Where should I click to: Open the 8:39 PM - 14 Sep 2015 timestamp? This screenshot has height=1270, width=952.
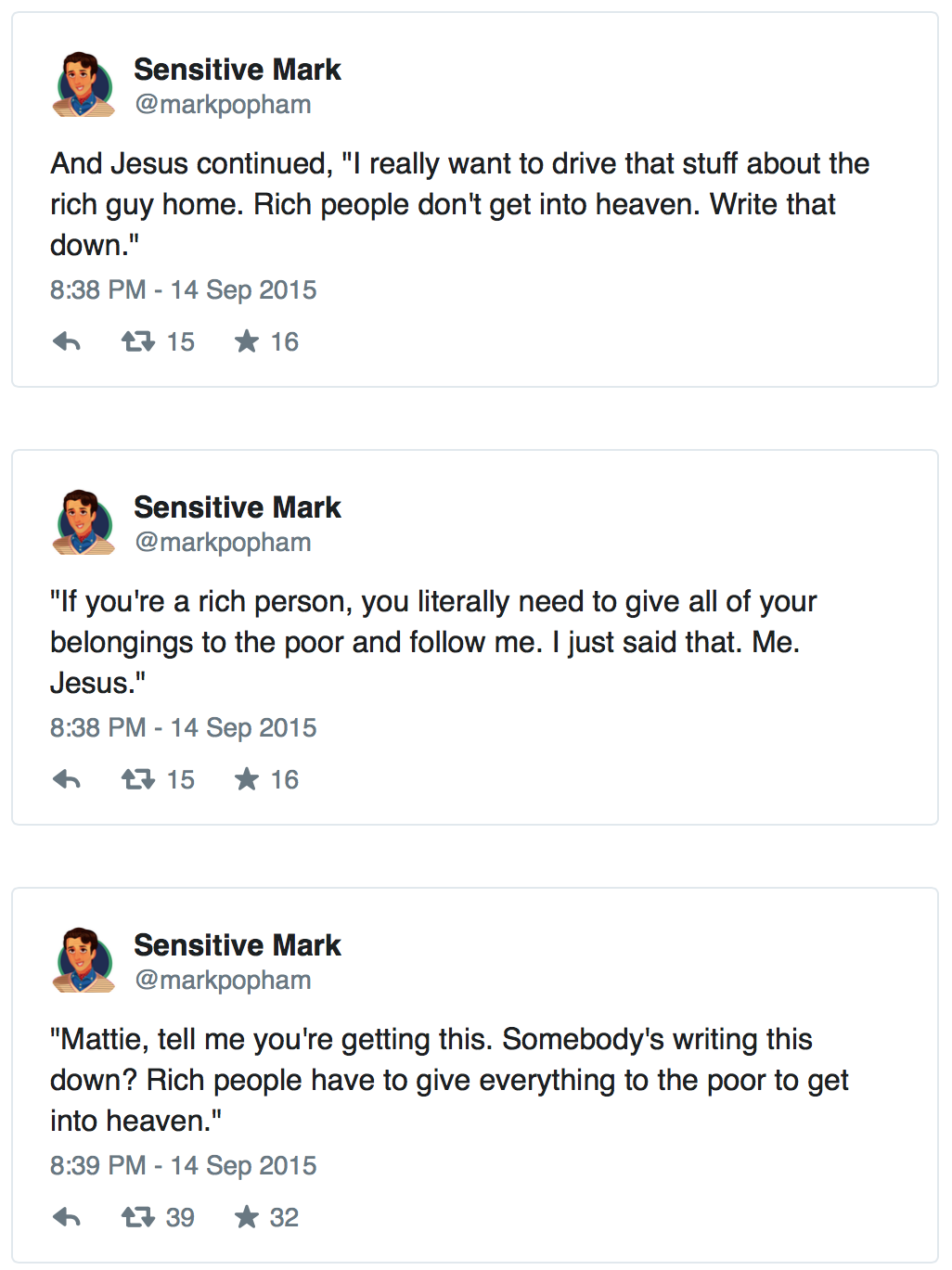(x=184, y=1166)
